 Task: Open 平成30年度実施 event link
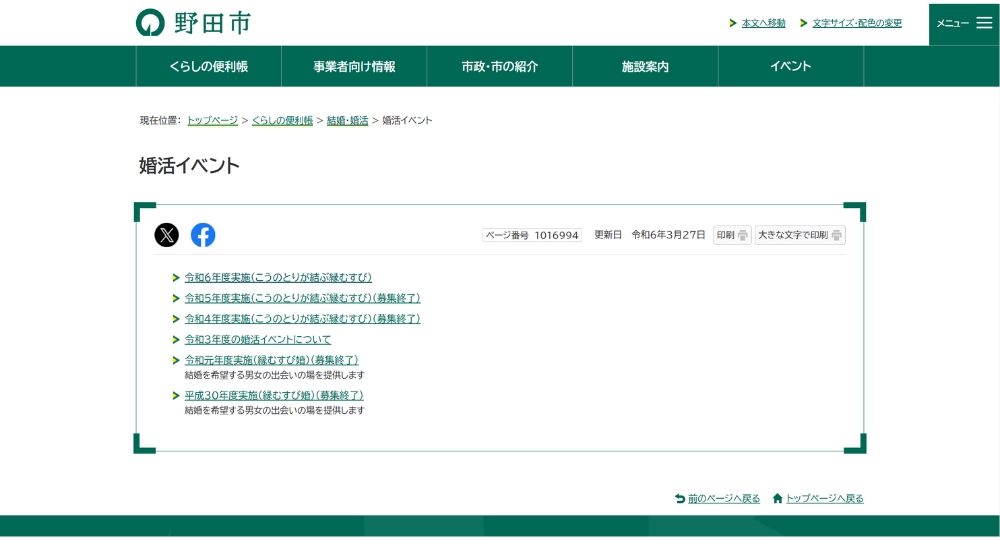pyautogui.click(x=274, y=395)
